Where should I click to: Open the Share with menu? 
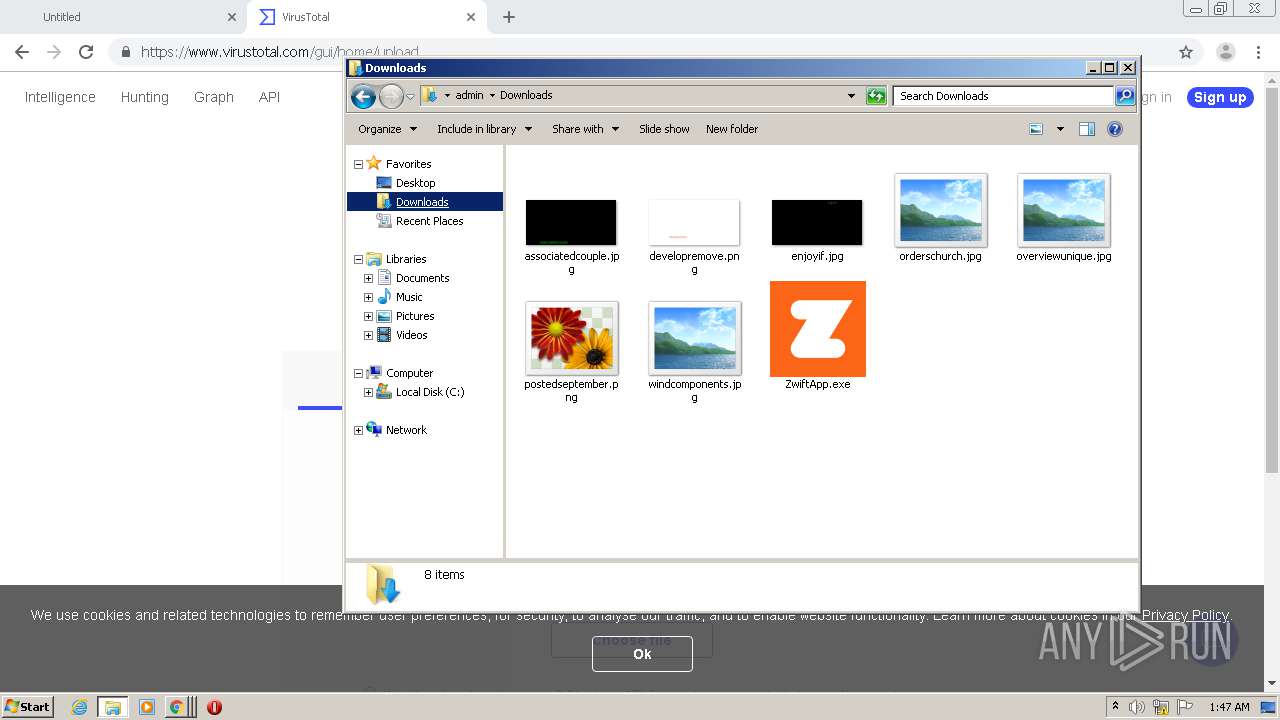pyautogui.click(x=585, y=129)
